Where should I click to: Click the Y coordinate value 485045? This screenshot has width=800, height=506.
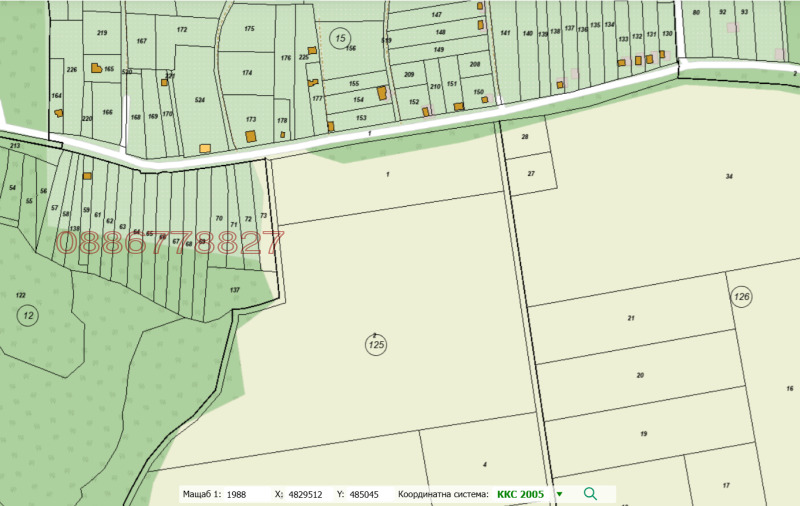[366, 494]
